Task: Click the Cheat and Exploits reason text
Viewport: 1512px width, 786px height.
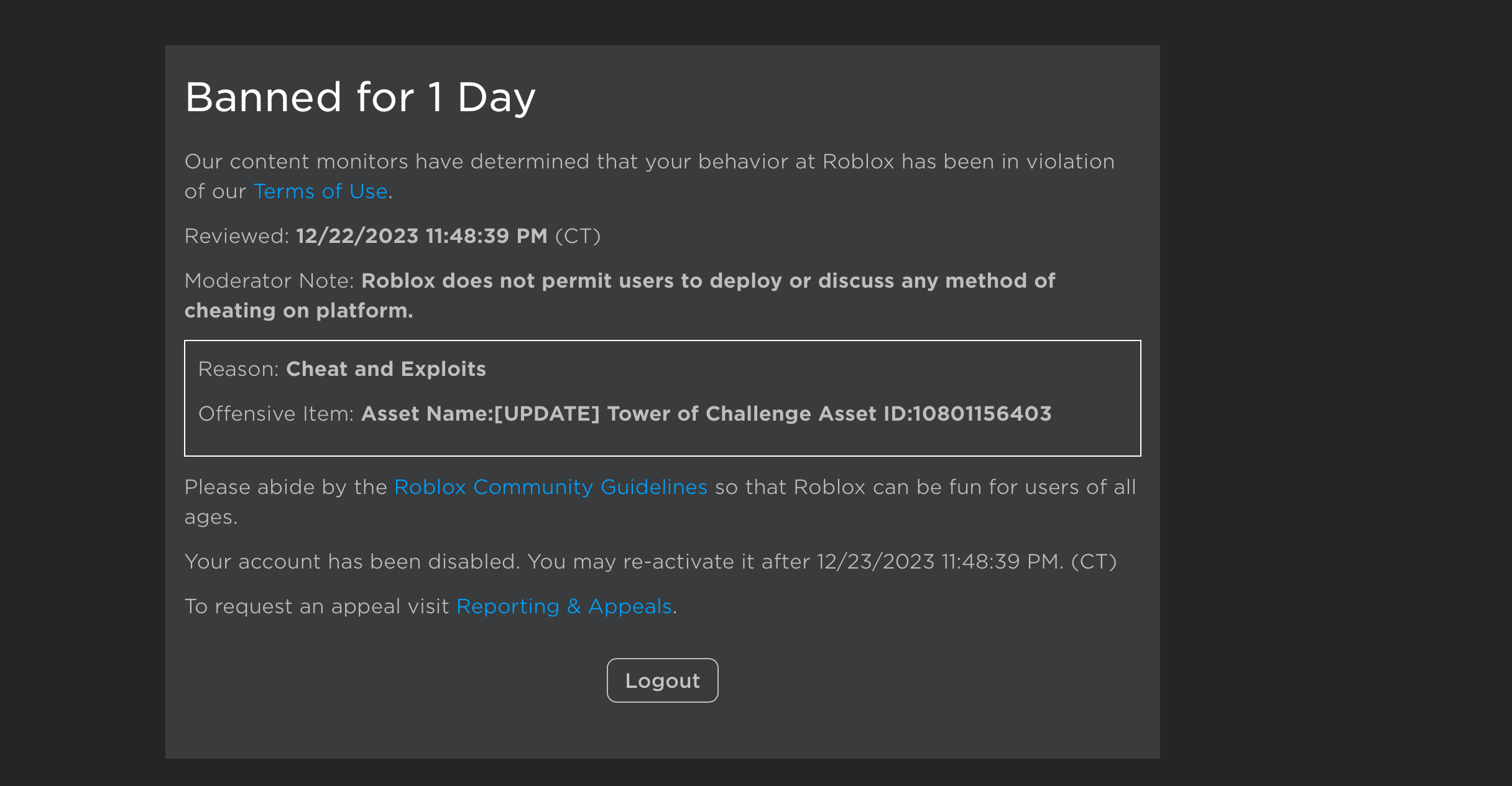Action: 385,369
